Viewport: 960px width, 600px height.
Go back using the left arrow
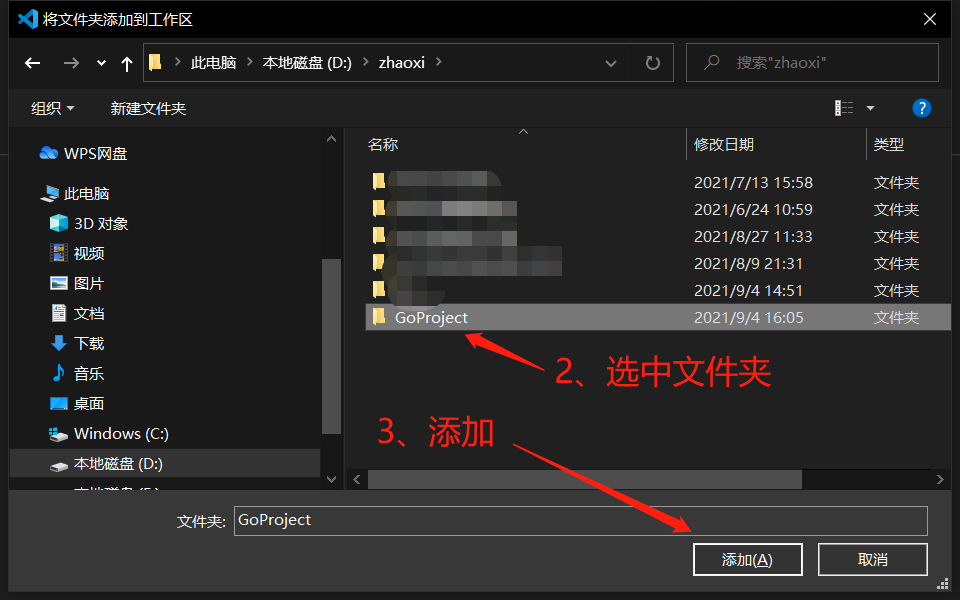tap(32, 62)
